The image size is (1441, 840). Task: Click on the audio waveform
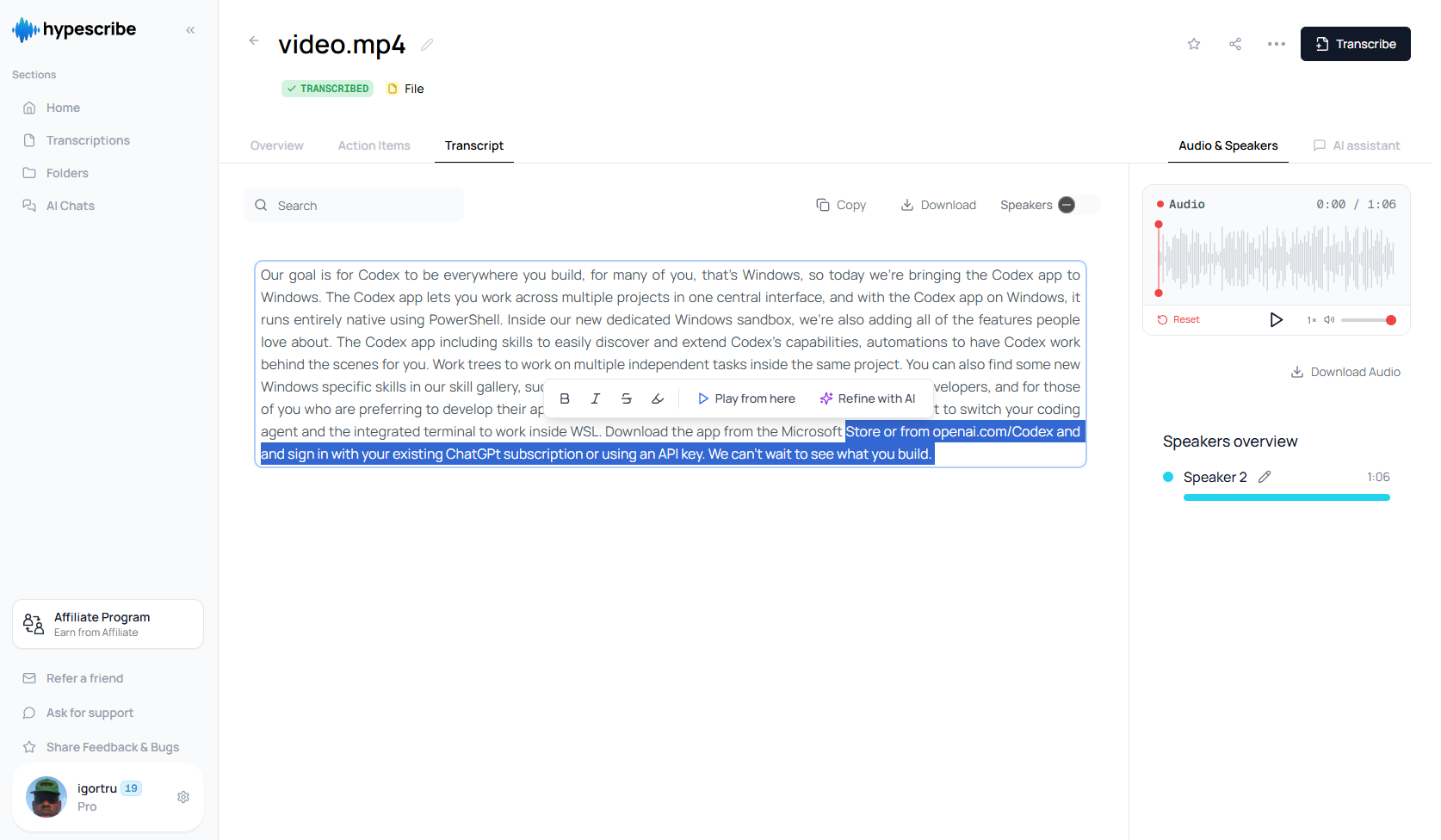click(x=1277, y=258)
